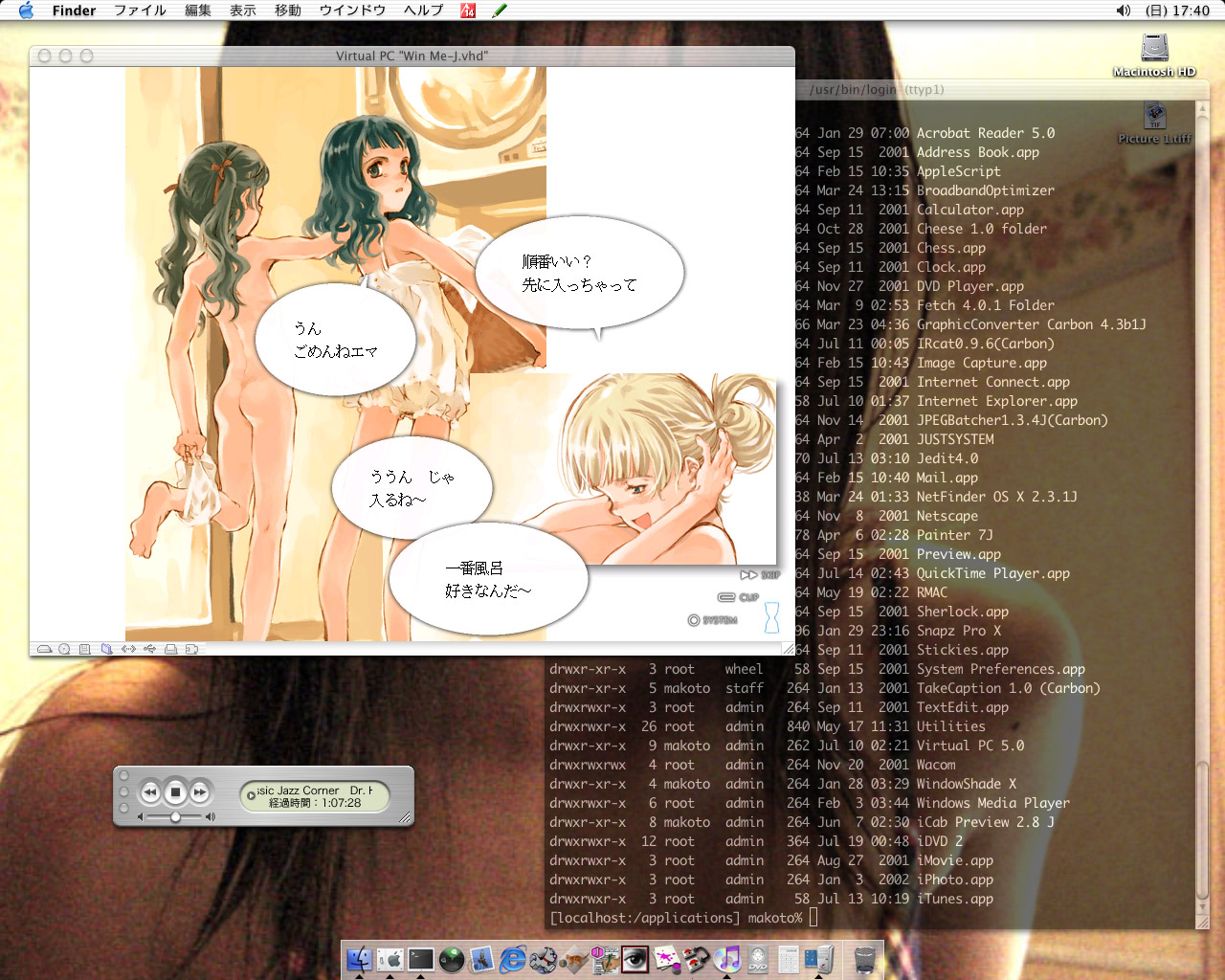Open the eye icon application in the Dock

click(635, 959)
